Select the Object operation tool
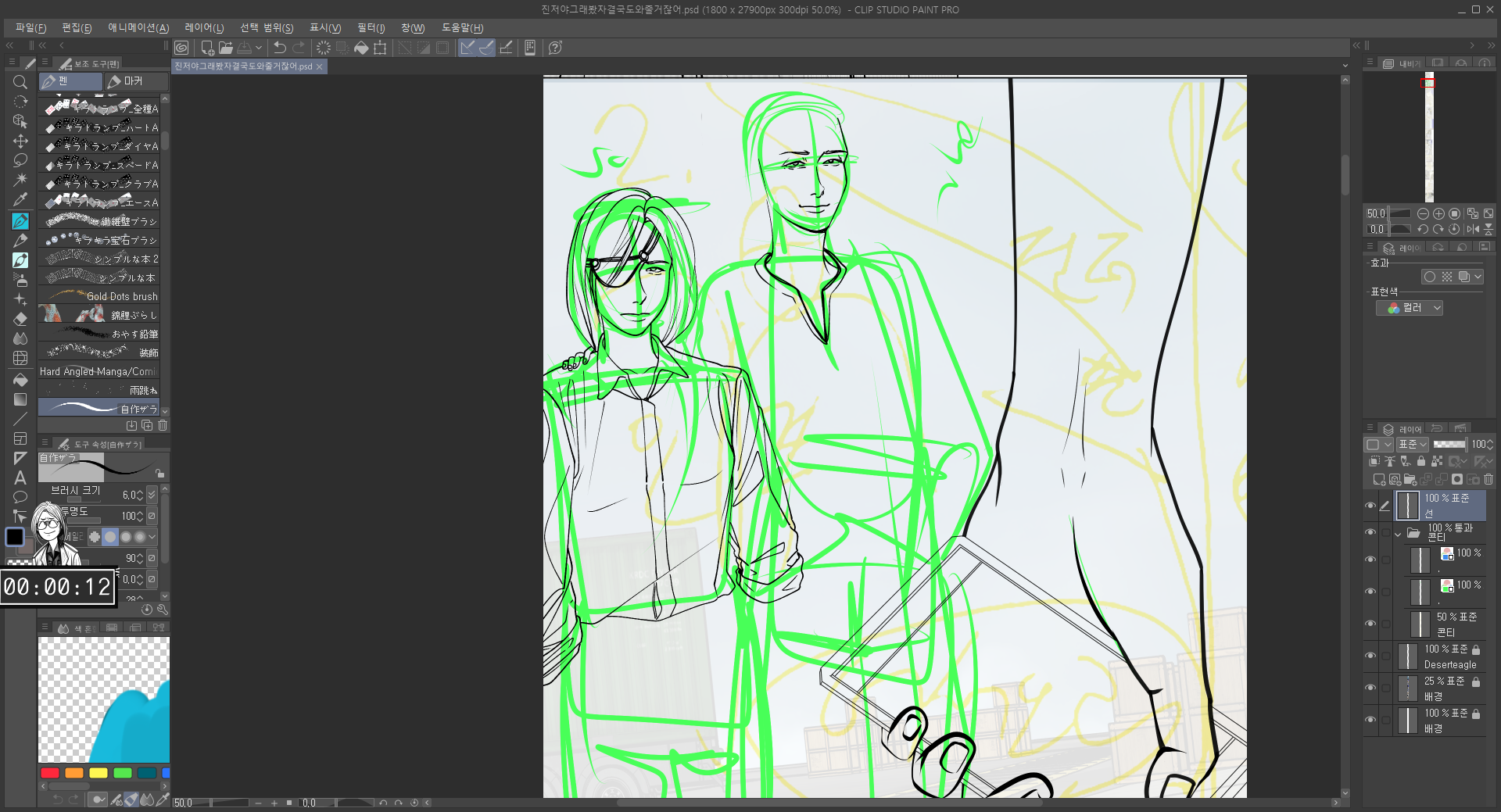The width and height of the screenshot is (1501, 812). click(x=20, y=122)
